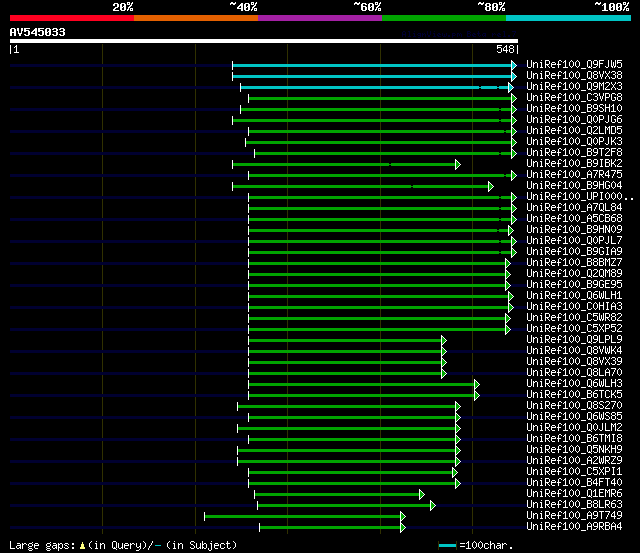Select the UniRef100_B8LR63 label
The height and width of the screenshot is (553, 640).
pyautogui.click(x=574, y=505)
